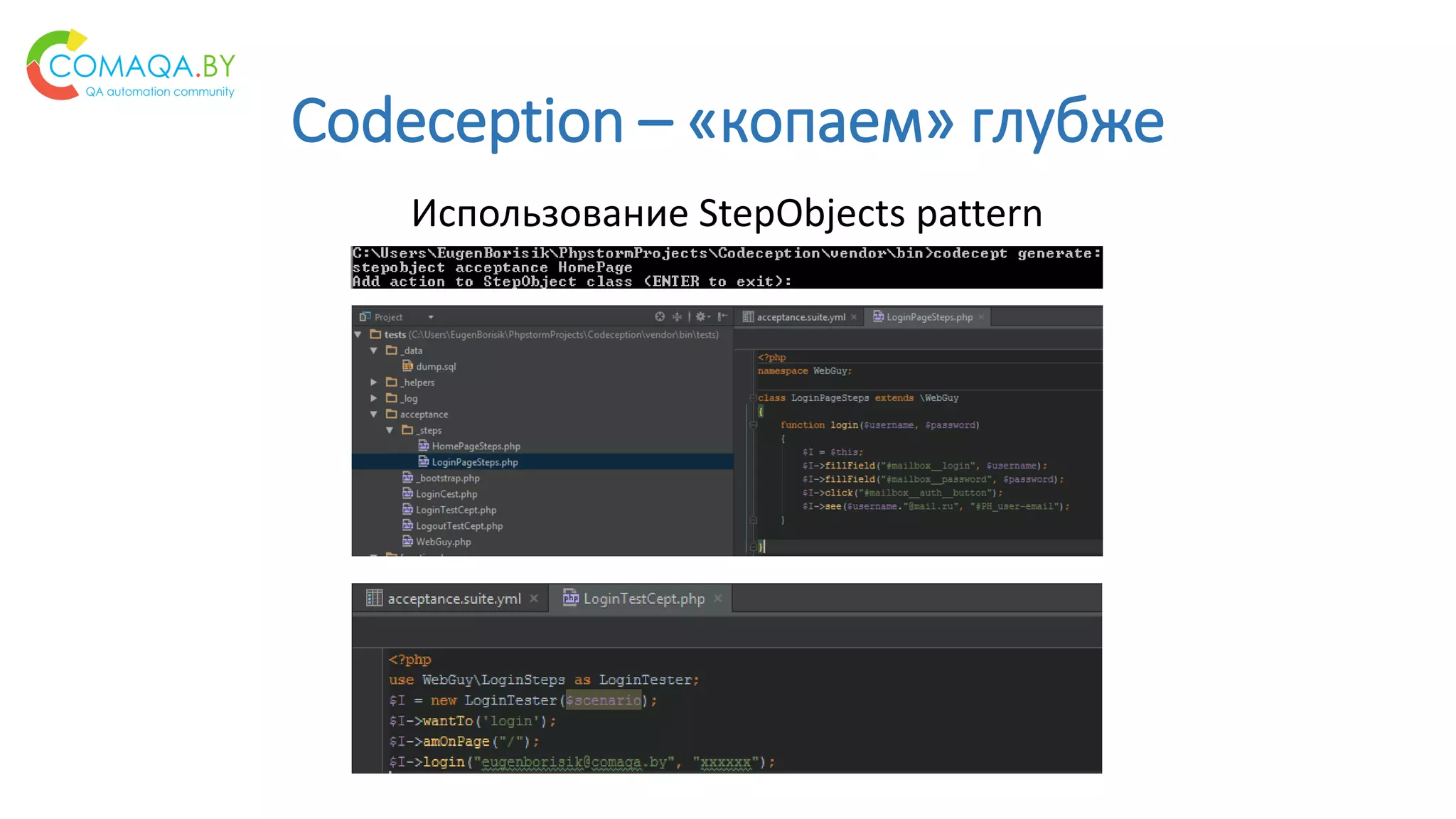1456x819 pixels.
Task: Click the console 'Add action to StepObject class' line
Action: (x=572, y=282)
